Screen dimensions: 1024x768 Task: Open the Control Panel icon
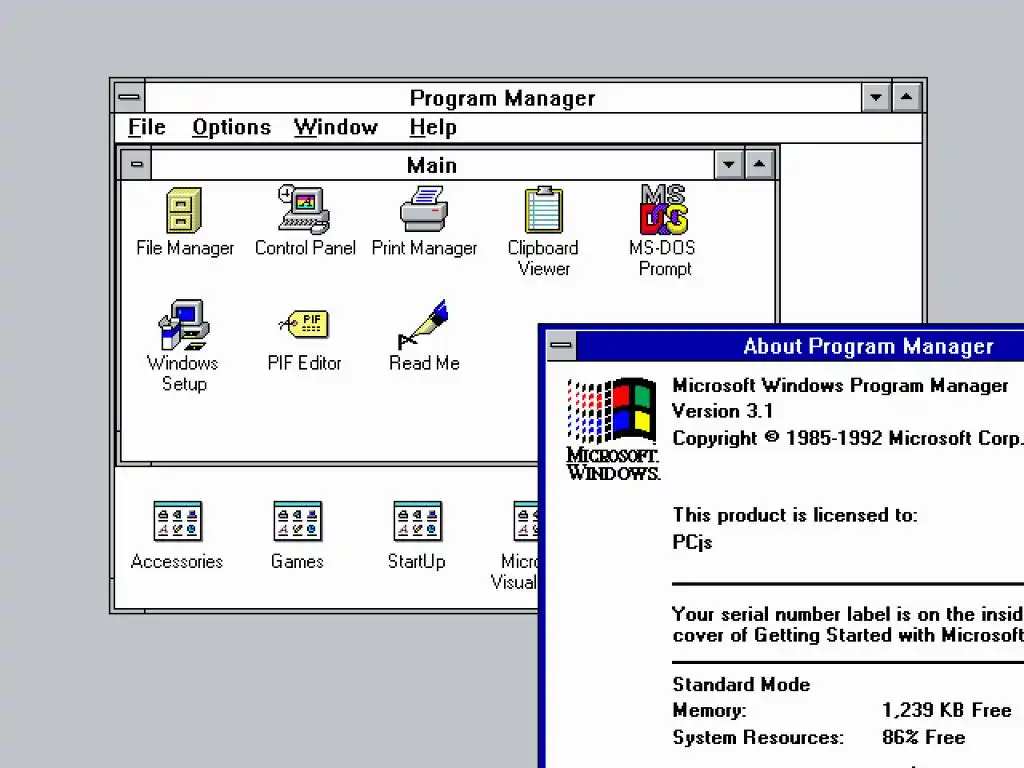click(305, 222)
